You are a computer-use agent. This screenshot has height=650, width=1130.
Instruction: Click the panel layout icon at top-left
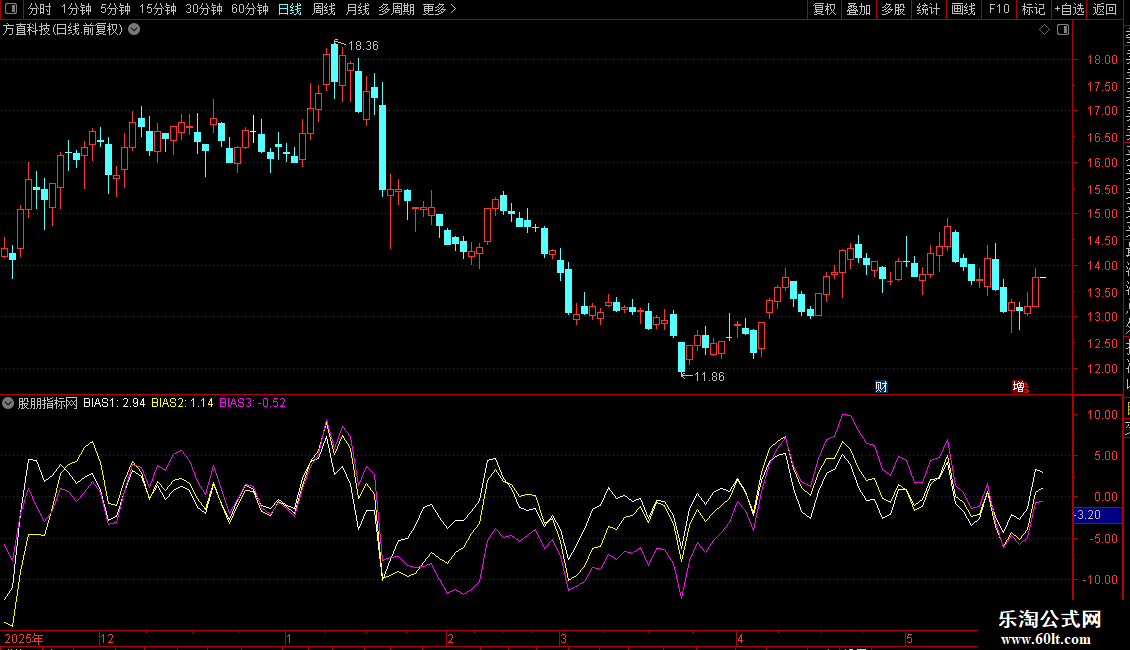pyautogui.click(x=11, y=9)
